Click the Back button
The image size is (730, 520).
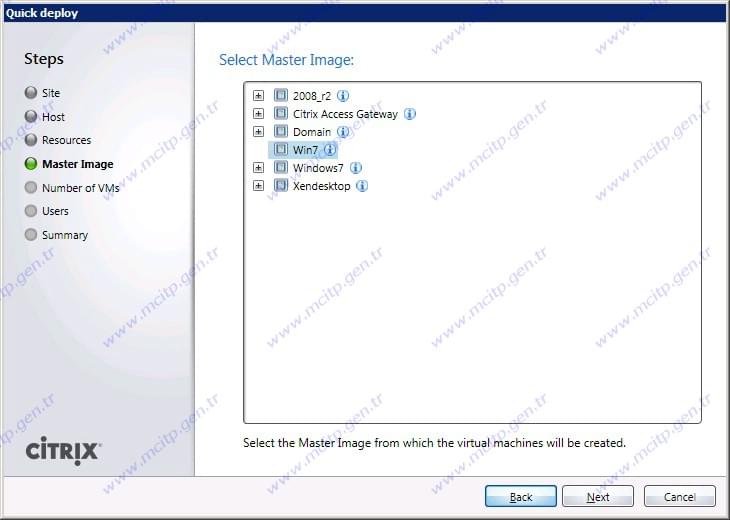coord(520,496)
